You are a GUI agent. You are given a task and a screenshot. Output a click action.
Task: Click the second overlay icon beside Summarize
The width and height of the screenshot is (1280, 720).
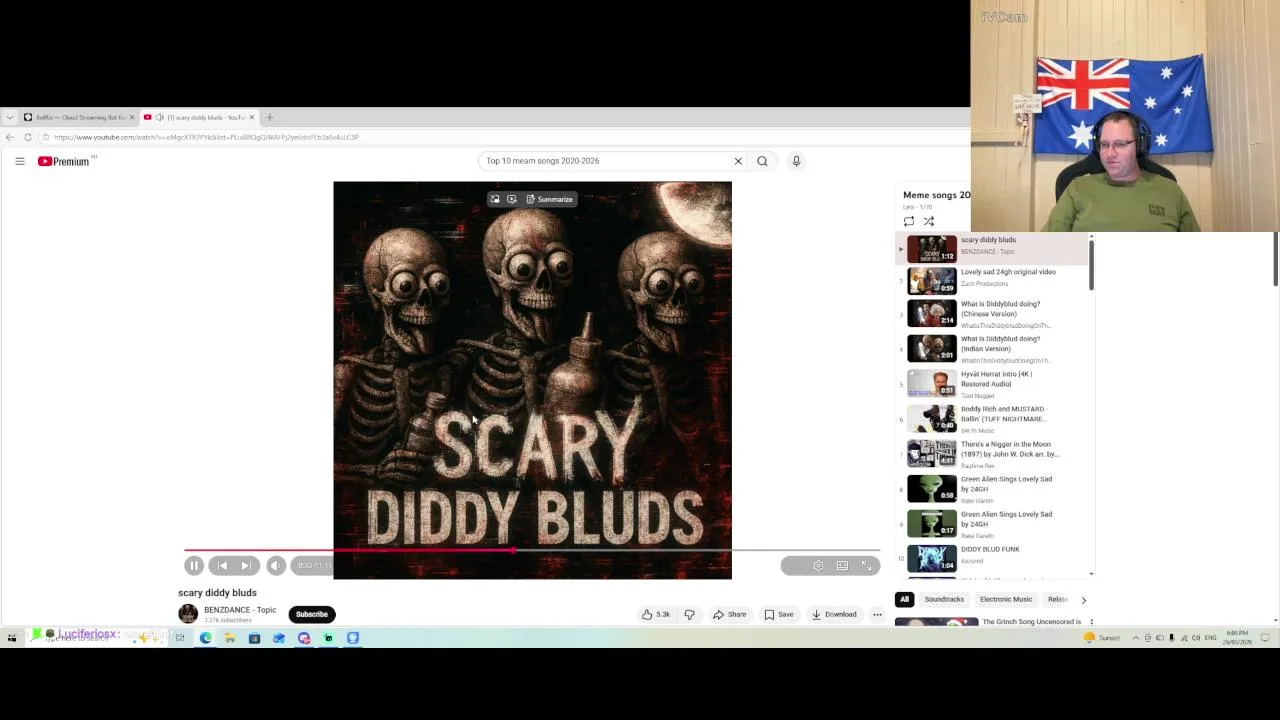[x=511, y=199]
